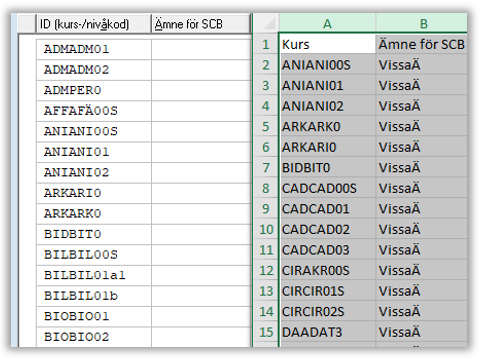Select row header 1 in Excel
This screenshot has width=481, height=361.
[266, 44]
